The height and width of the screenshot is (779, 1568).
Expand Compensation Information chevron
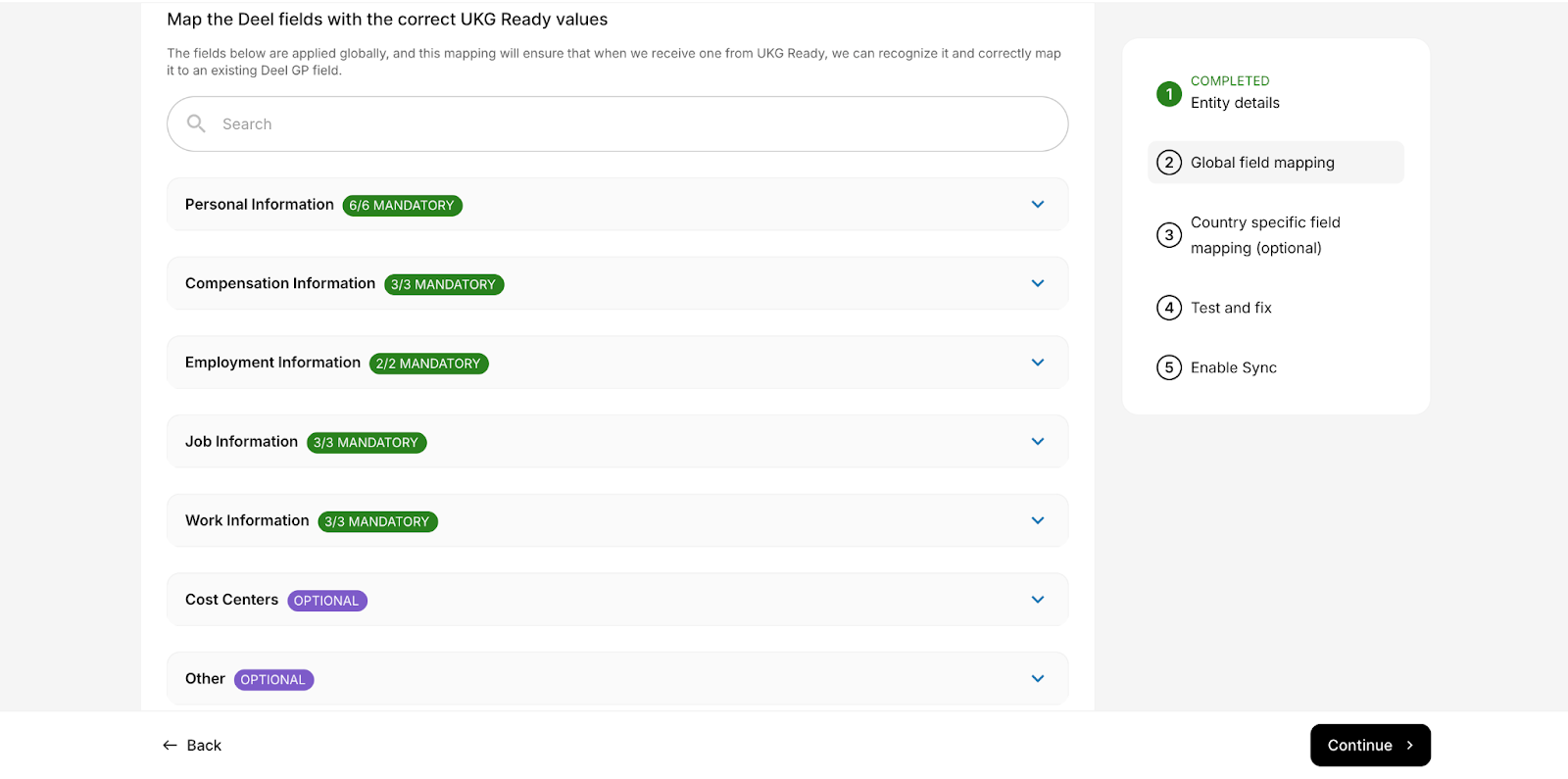(1038, 283)
